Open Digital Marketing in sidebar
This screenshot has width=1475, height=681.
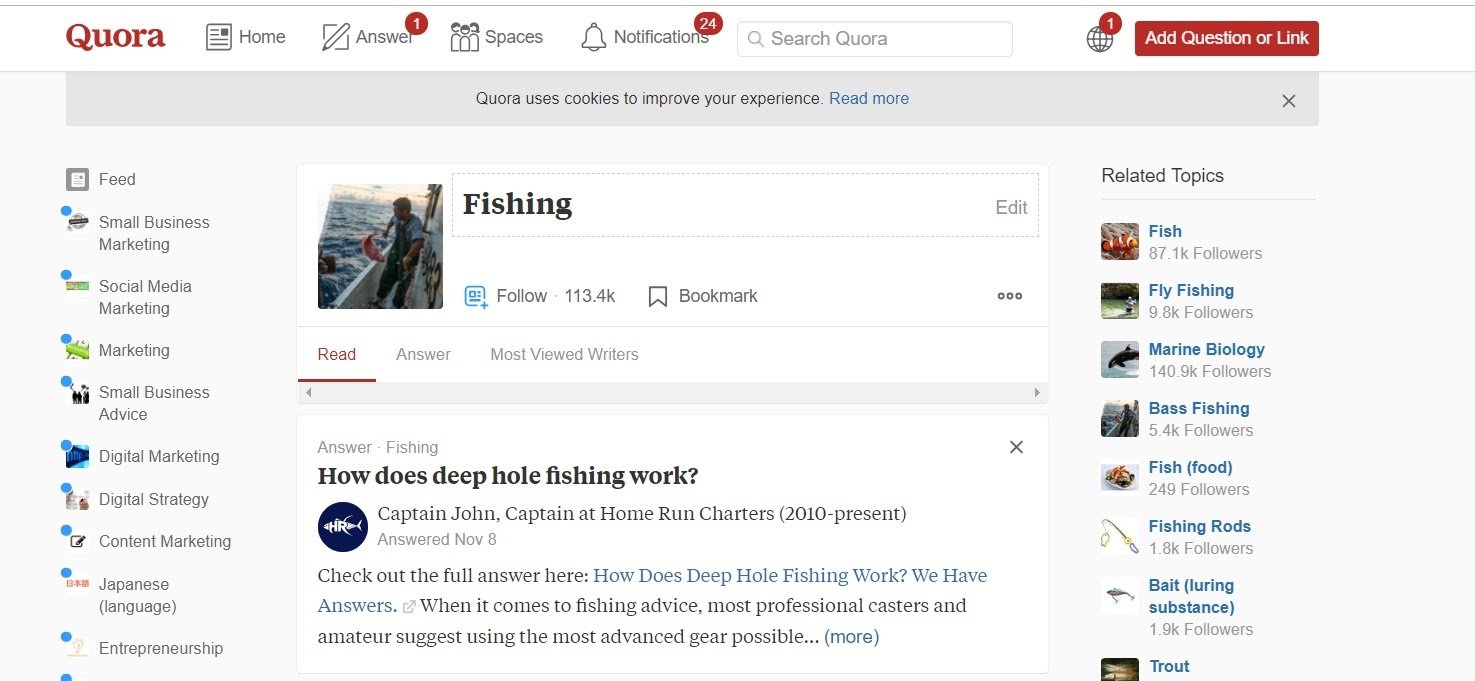click(x=159, y=456)
